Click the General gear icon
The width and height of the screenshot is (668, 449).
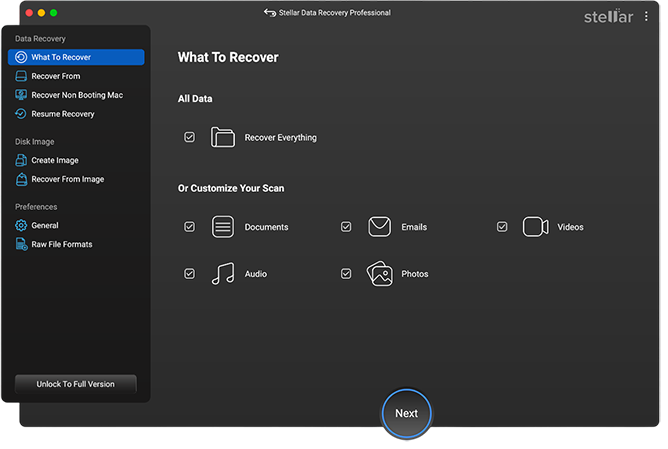pyautogui.click(x=21, y=225)
